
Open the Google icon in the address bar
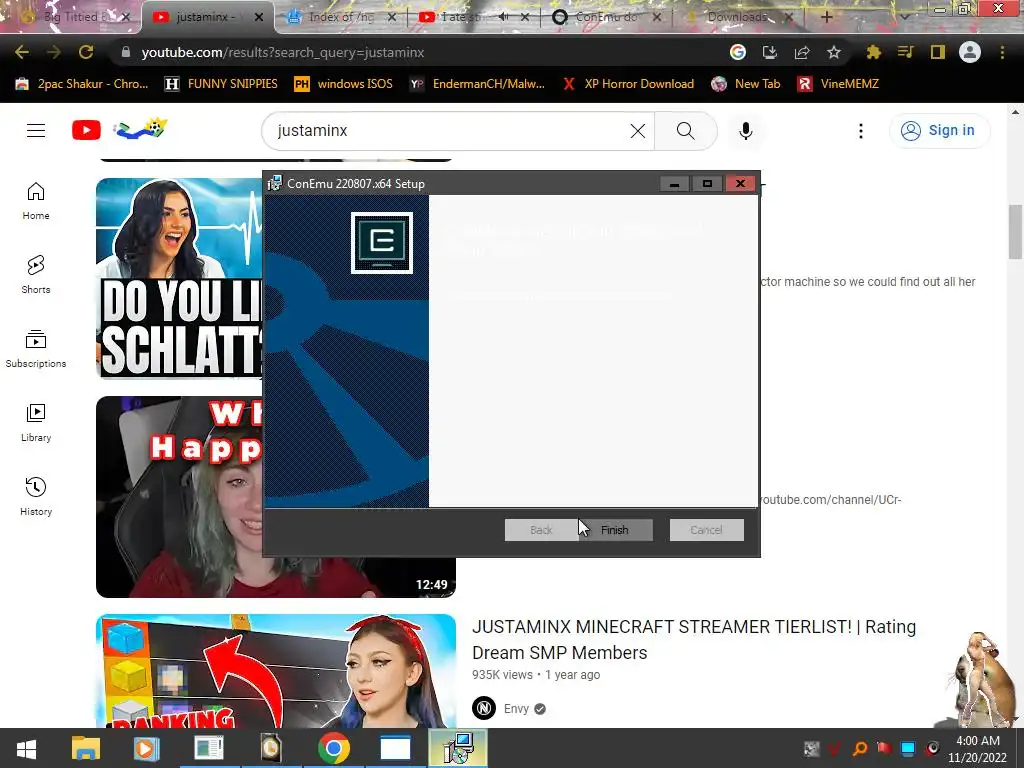738,52
